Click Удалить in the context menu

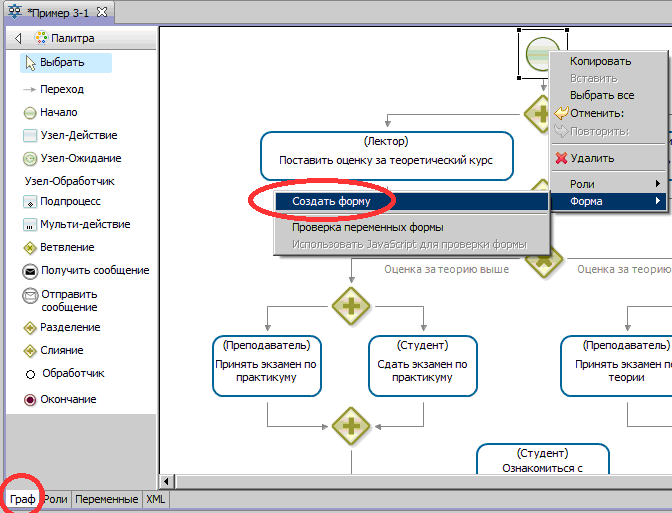point(592,158)
